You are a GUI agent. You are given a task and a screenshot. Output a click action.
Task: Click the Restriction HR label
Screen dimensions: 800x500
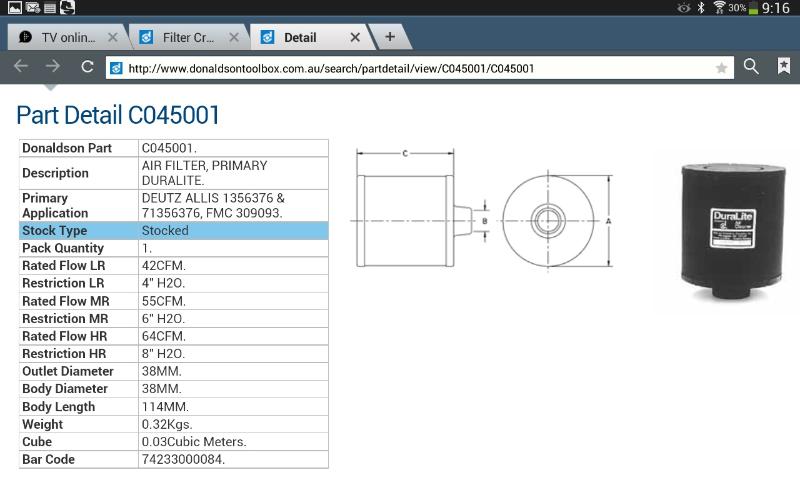pos(64,354)
